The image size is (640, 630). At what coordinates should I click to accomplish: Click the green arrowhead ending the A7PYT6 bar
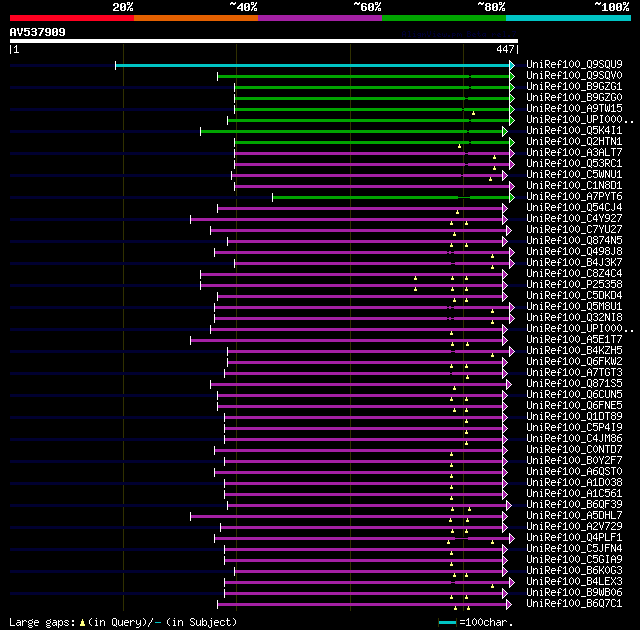[x=512, y=197]
